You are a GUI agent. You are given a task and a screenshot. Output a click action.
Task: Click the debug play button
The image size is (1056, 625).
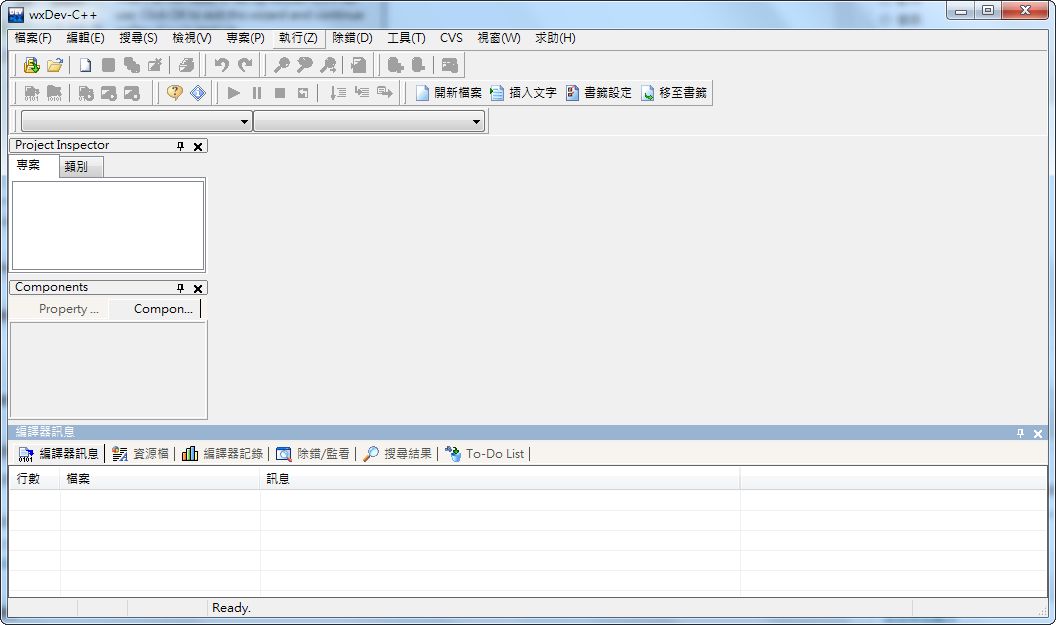point(234,93)
